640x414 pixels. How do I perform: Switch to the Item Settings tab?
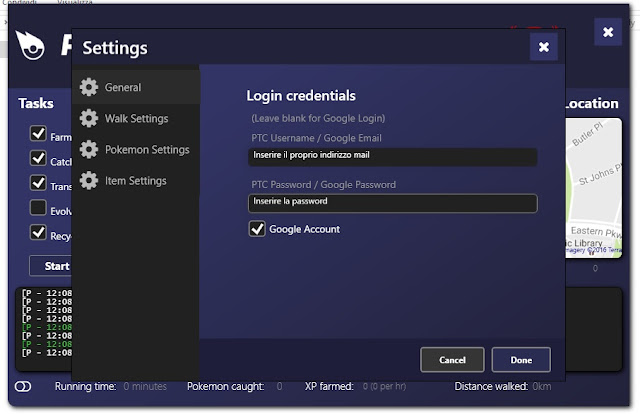tap(136, 180)
